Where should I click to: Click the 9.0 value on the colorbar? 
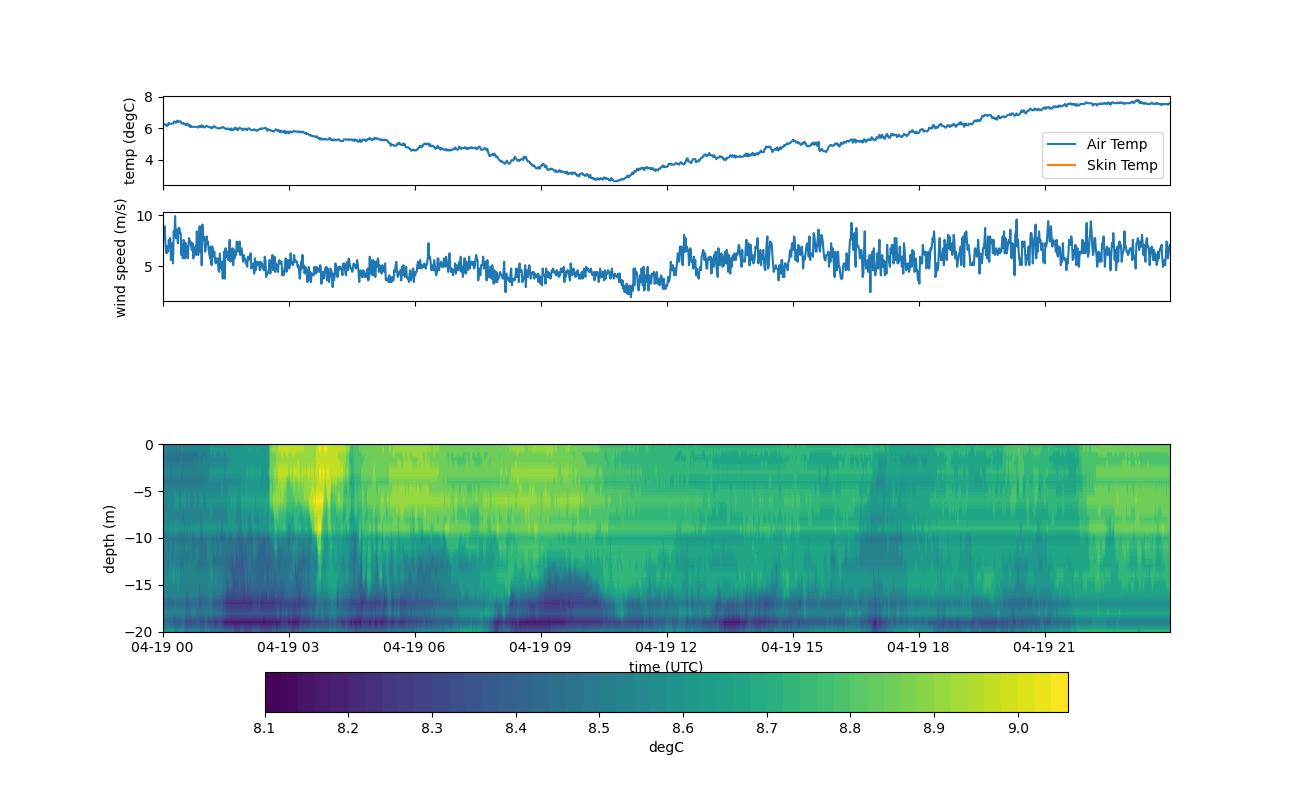tap(1018, 728)
